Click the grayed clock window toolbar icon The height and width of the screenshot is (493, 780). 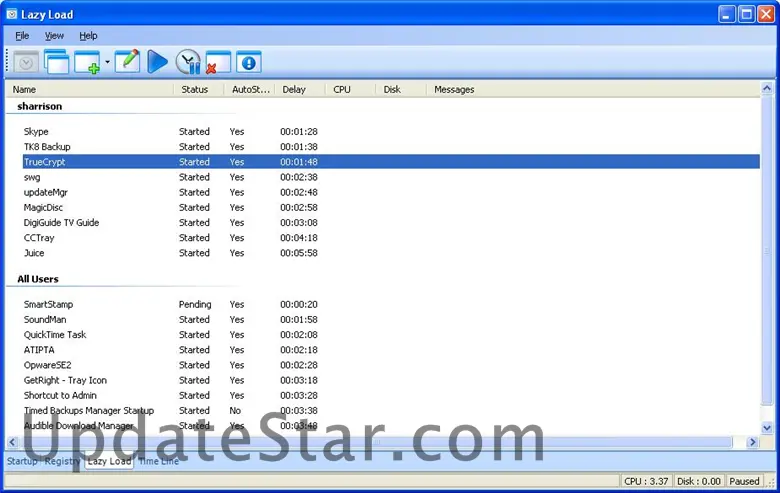click(26, 62)
